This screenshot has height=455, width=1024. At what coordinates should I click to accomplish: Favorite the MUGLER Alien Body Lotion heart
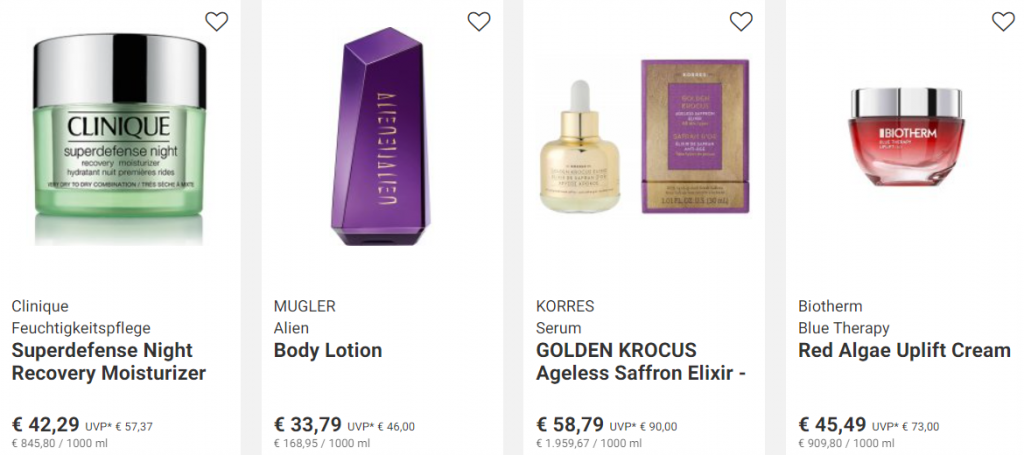click(x=479, y=22)
